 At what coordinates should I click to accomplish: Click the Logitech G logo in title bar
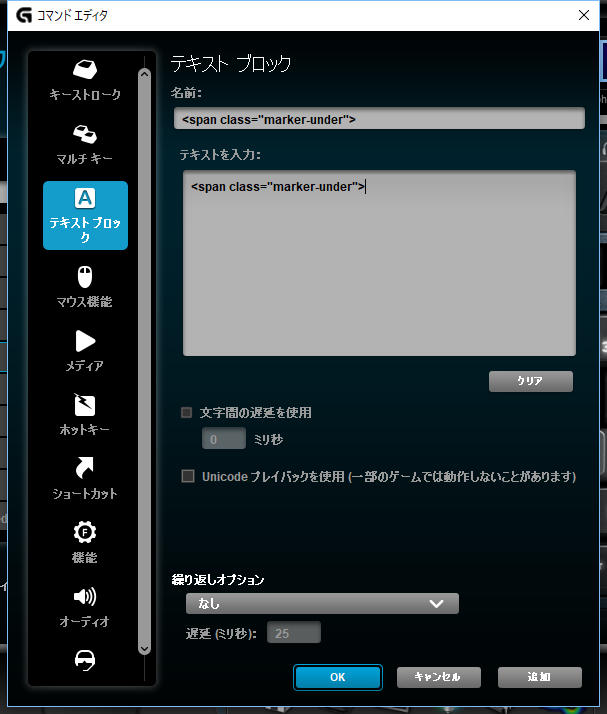click(x=24, y=15)
